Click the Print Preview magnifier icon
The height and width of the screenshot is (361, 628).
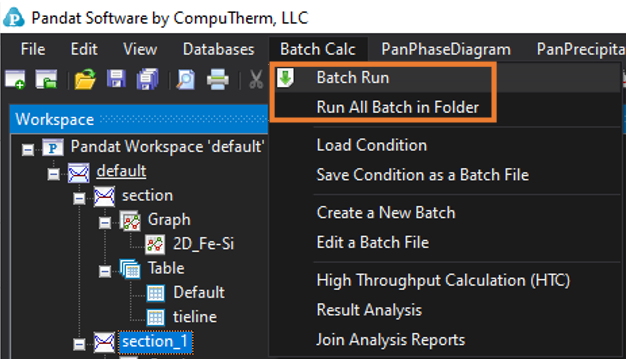click(186, 79)
